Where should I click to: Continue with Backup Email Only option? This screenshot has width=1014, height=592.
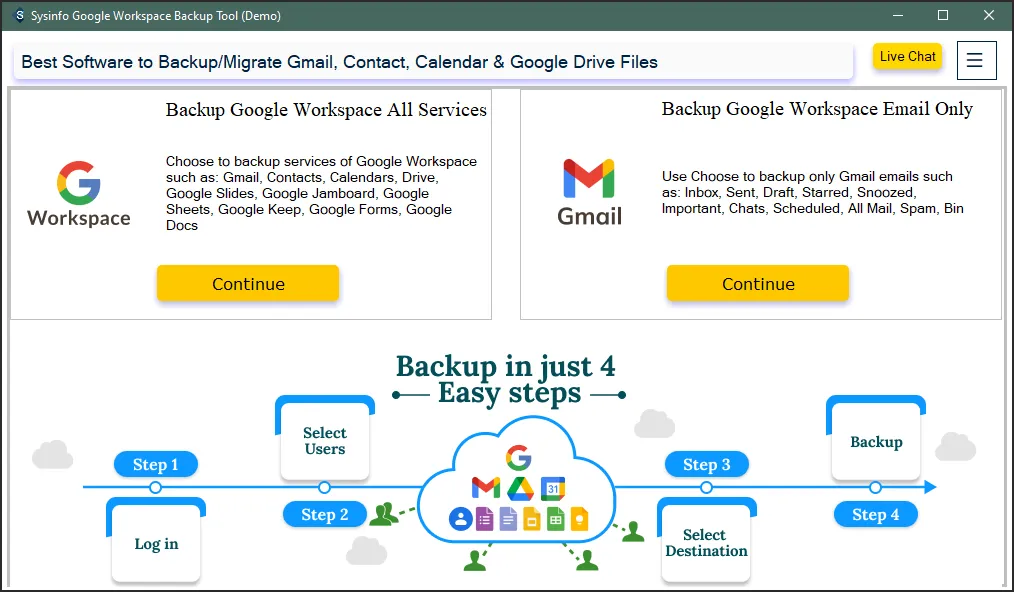pyautogui.click(x=758, y=283)
